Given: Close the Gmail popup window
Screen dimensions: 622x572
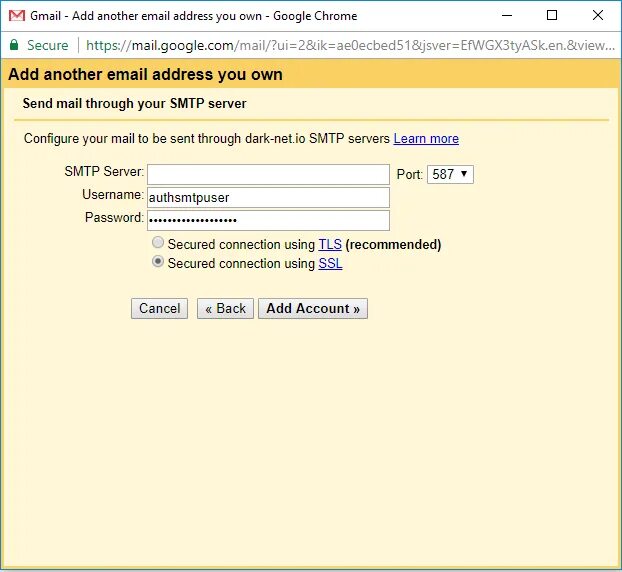Looking at the screenshot, I should (x=598, y=15).
